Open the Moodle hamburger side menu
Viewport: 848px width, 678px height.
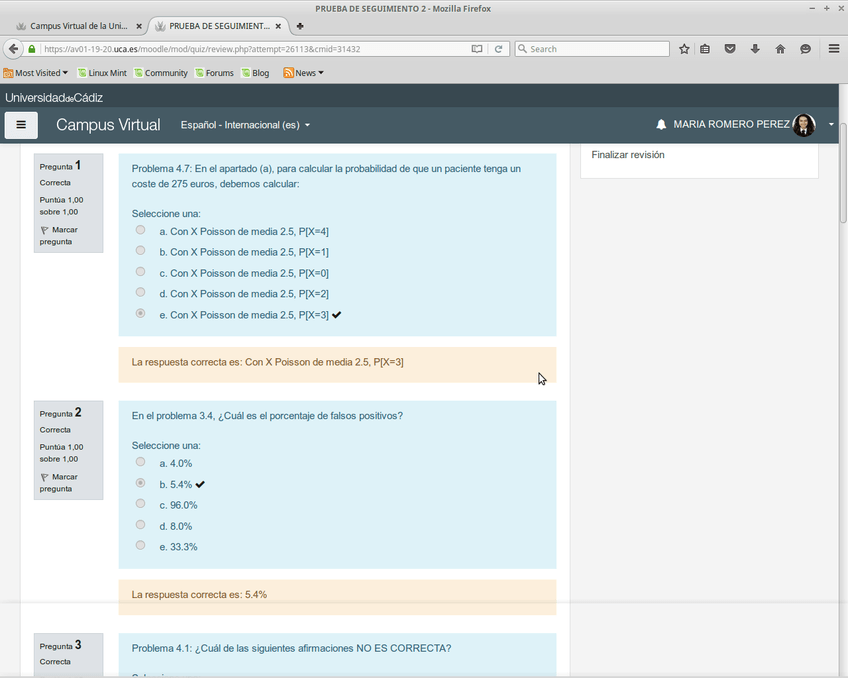click(21, 125)
